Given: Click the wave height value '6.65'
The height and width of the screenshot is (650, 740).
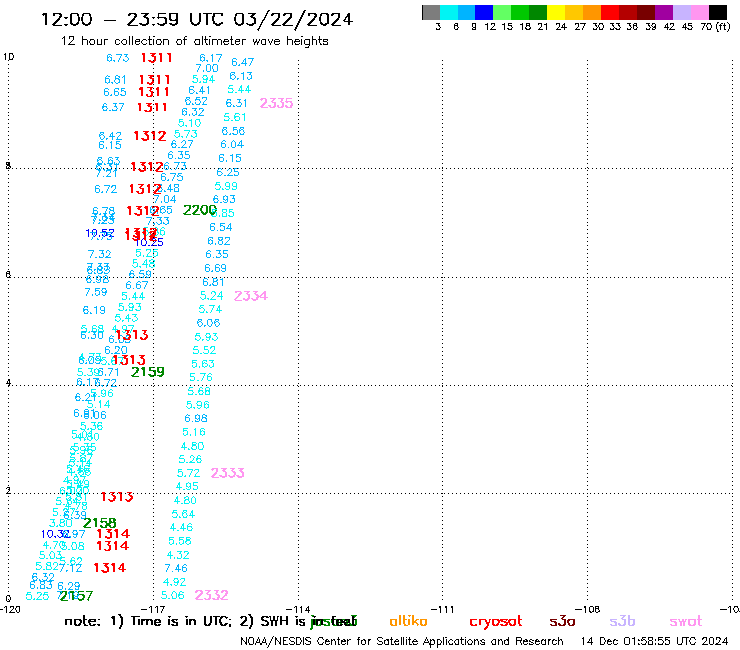Looking at the screenshot, I should (115, 92).
